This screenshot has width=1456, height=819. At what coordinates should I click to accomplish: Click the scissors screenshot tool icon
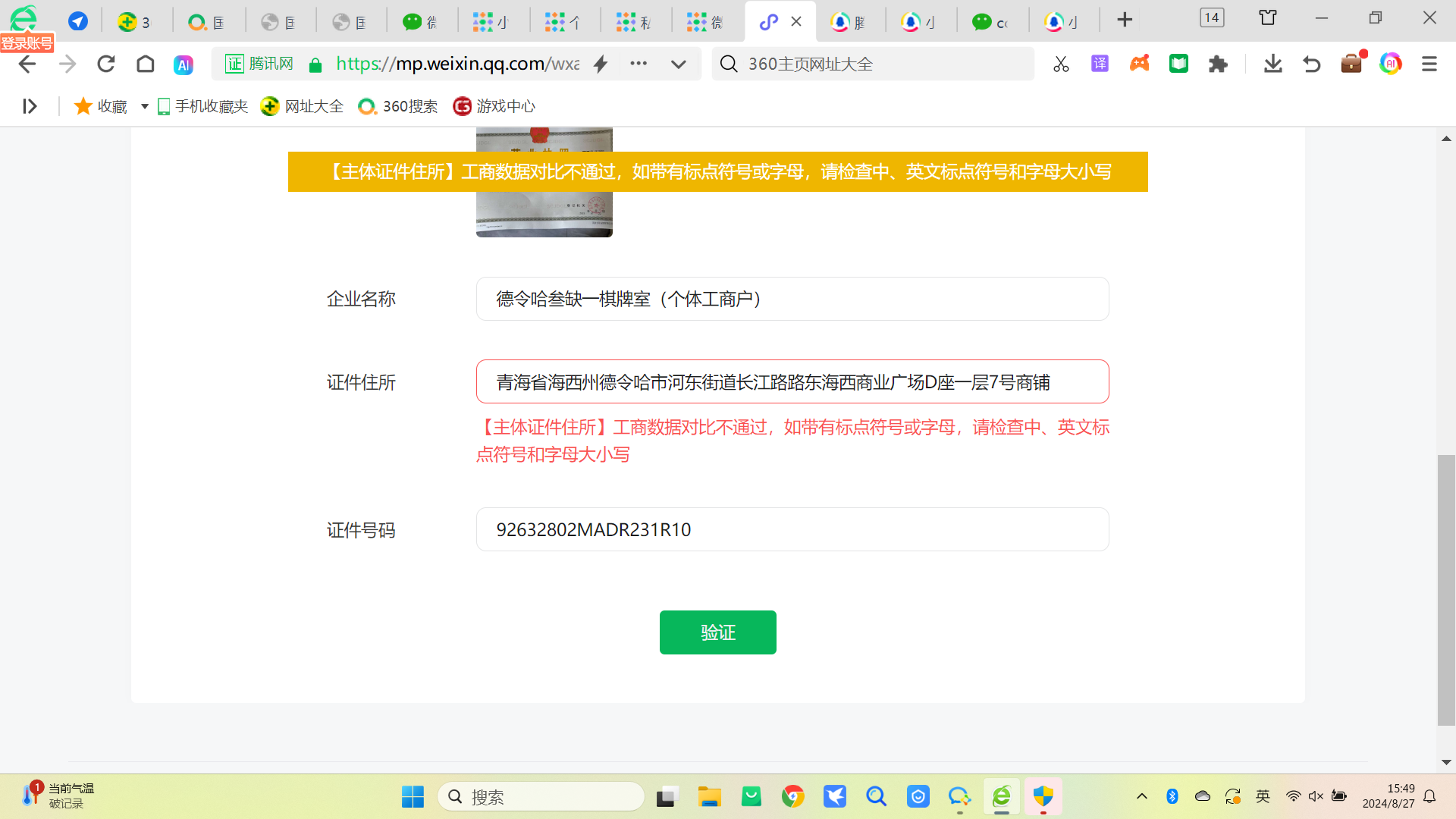tap(1061, 64)
